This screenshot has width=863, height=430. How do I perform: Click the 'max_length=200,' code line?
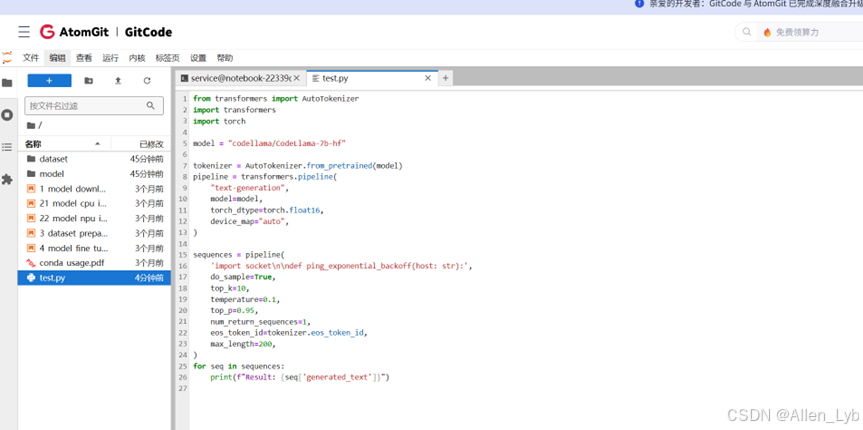[x=243, y=344]
